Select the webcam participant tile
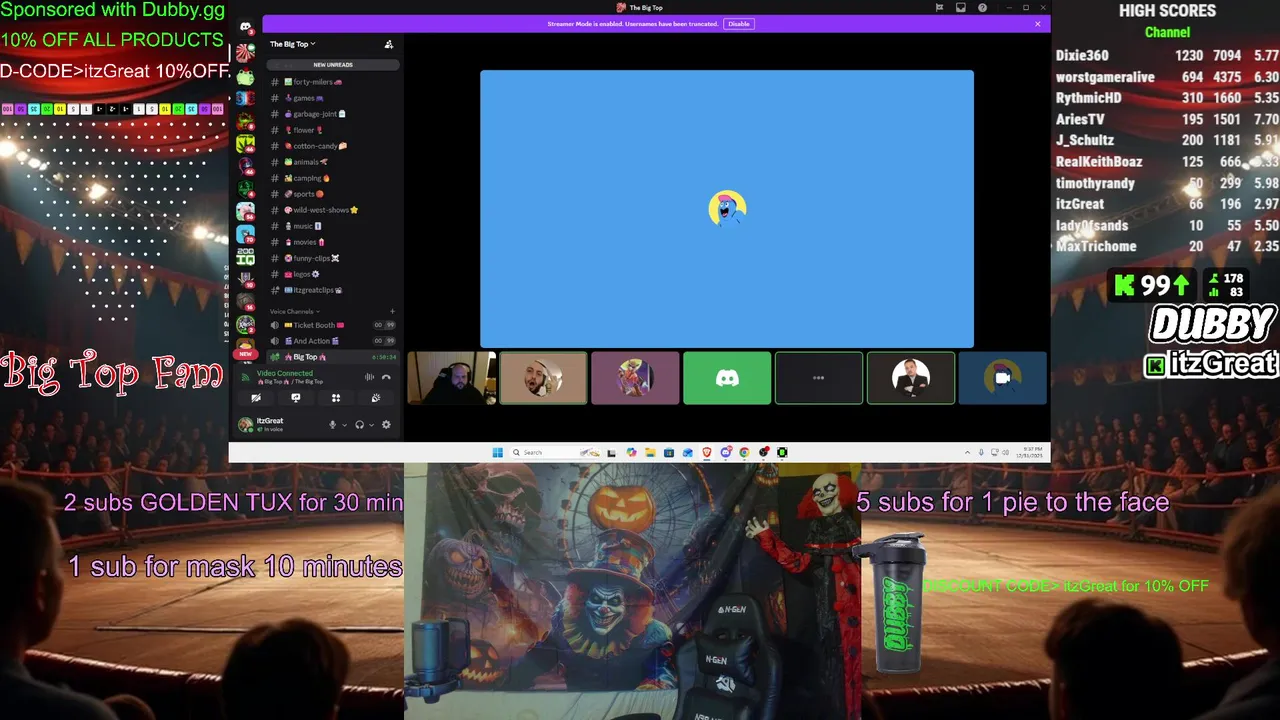Image resolution: width=1280 pixels, height=720 pixels. (451, 378)
